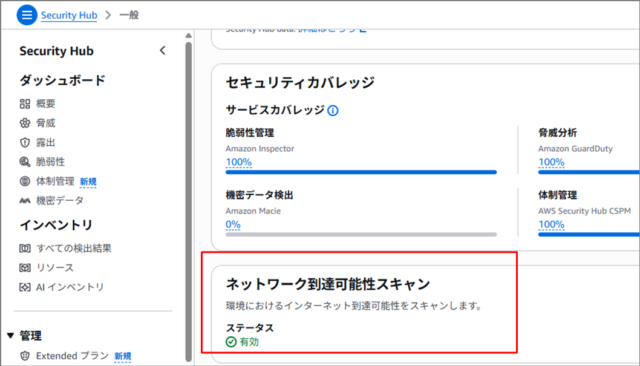Click the 機密データ検出 coverage label

coord(260,195)
